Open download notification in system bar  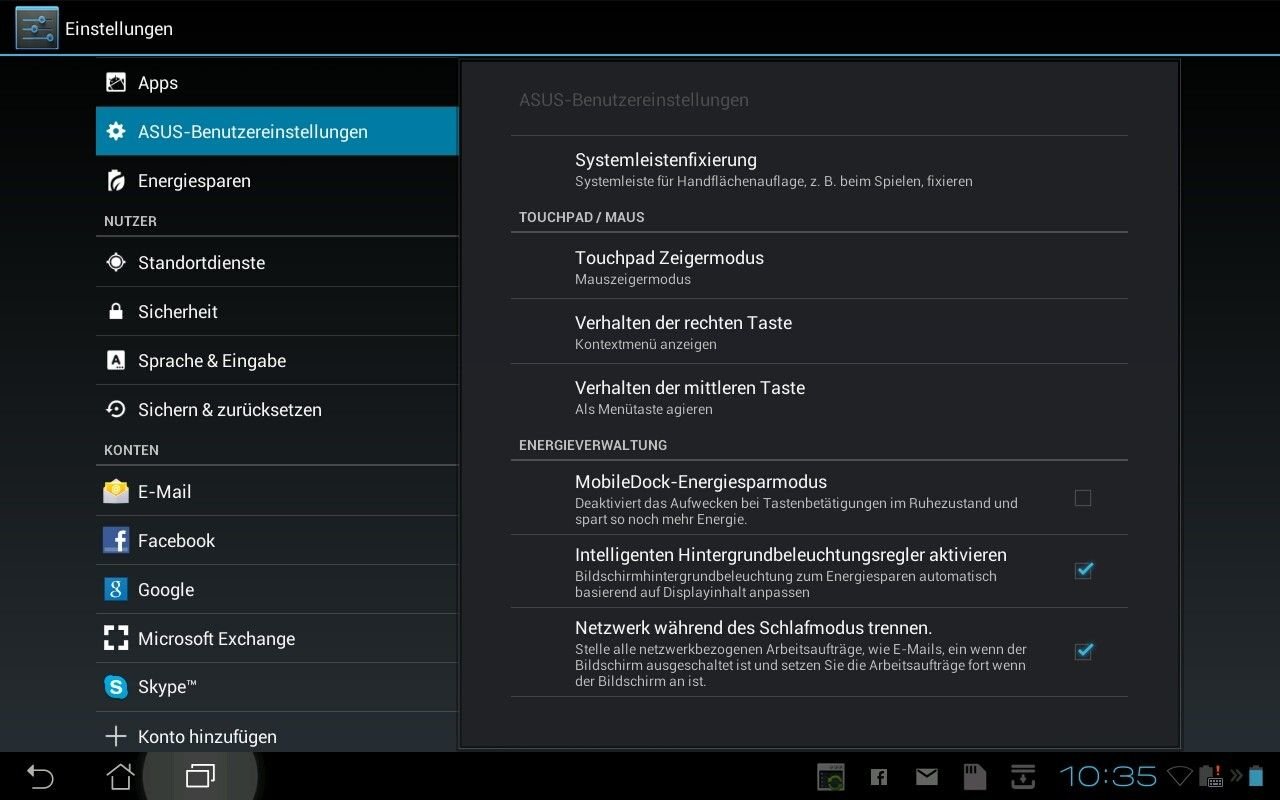point(1022,777)
